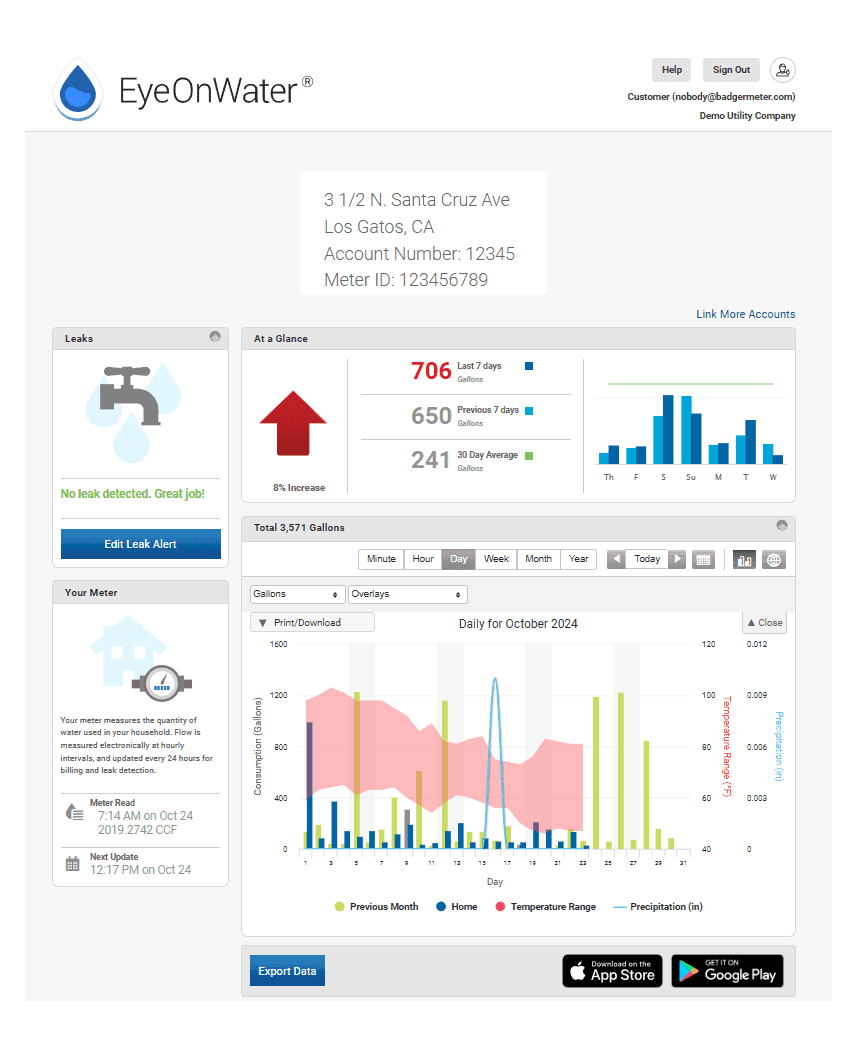
Task: Click the '7:14 AM on Oct 24' meter read time
Action: pos(145,816)
